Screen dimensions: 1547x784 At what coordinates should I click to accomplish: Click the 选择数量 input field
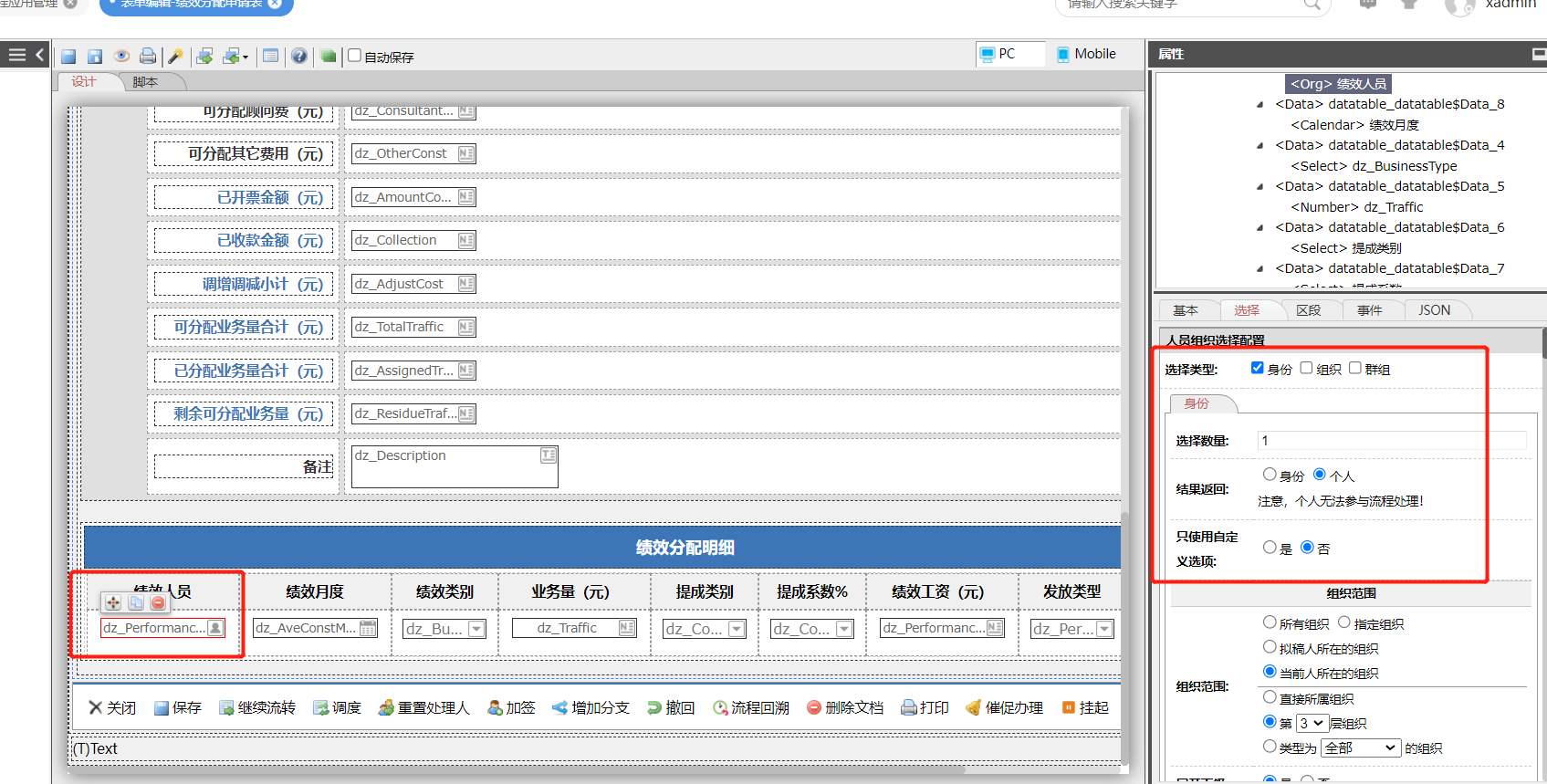[x=1392, y=441]
